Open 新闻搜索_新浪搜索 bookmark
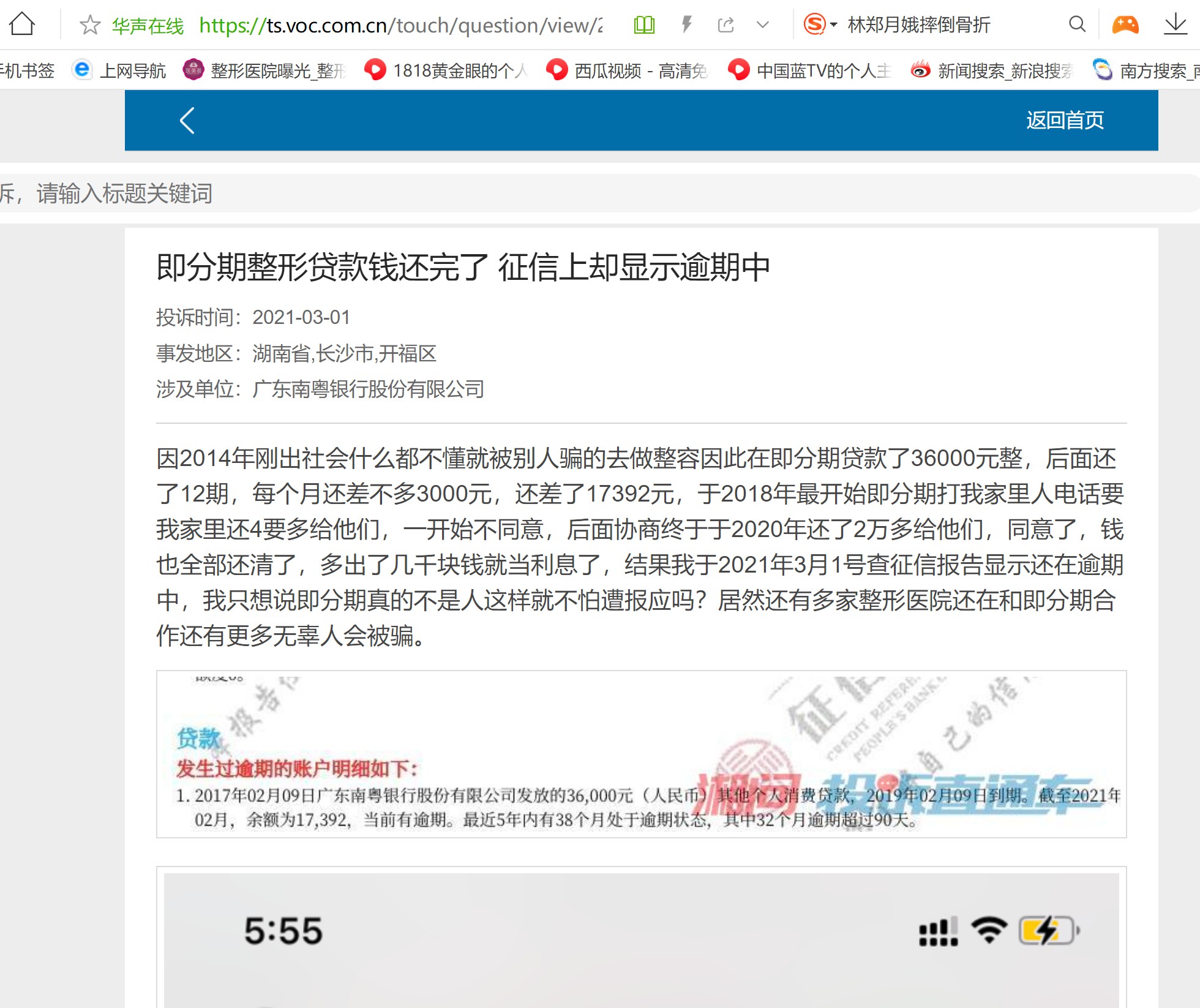The width and height of the screenshot is (1200, 1008). (x=992, y=70)
